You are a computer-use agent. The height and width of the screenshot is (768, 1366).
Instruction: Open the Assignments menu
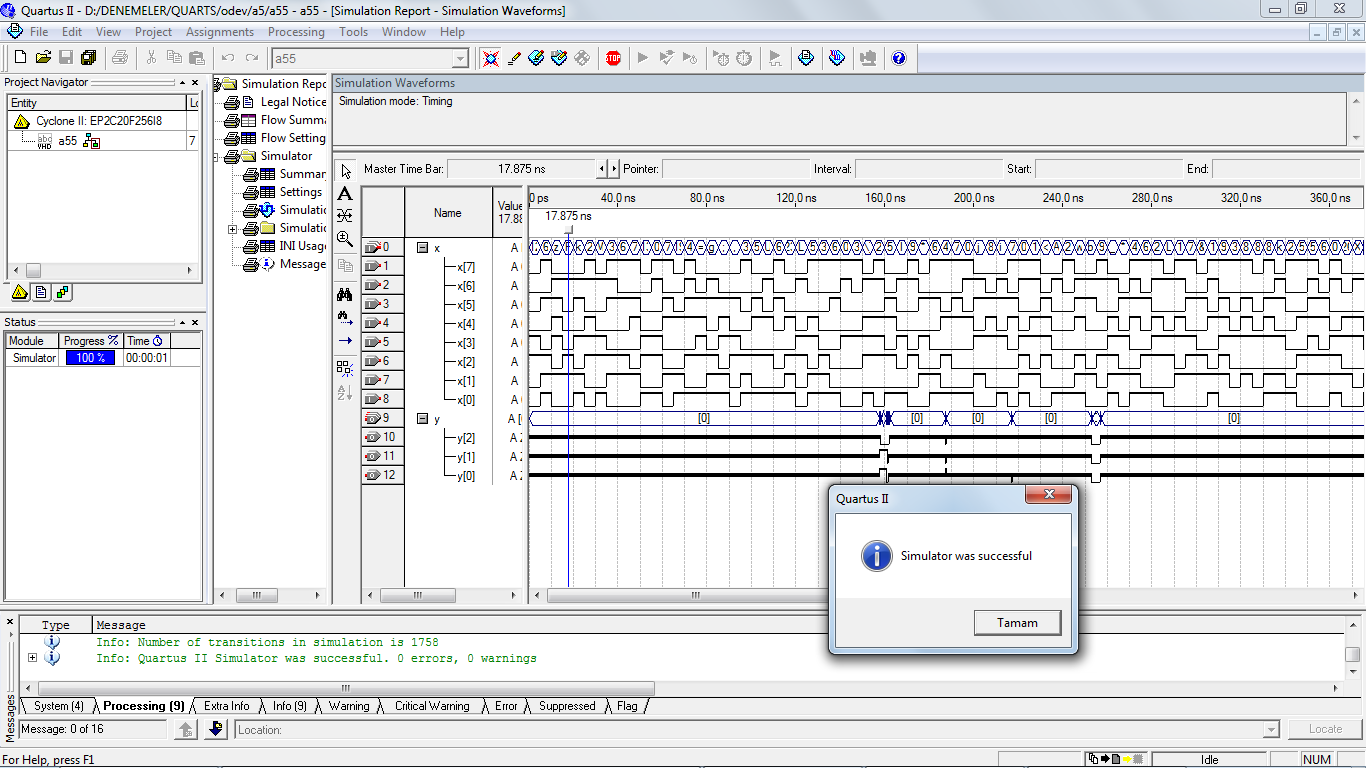220,32
